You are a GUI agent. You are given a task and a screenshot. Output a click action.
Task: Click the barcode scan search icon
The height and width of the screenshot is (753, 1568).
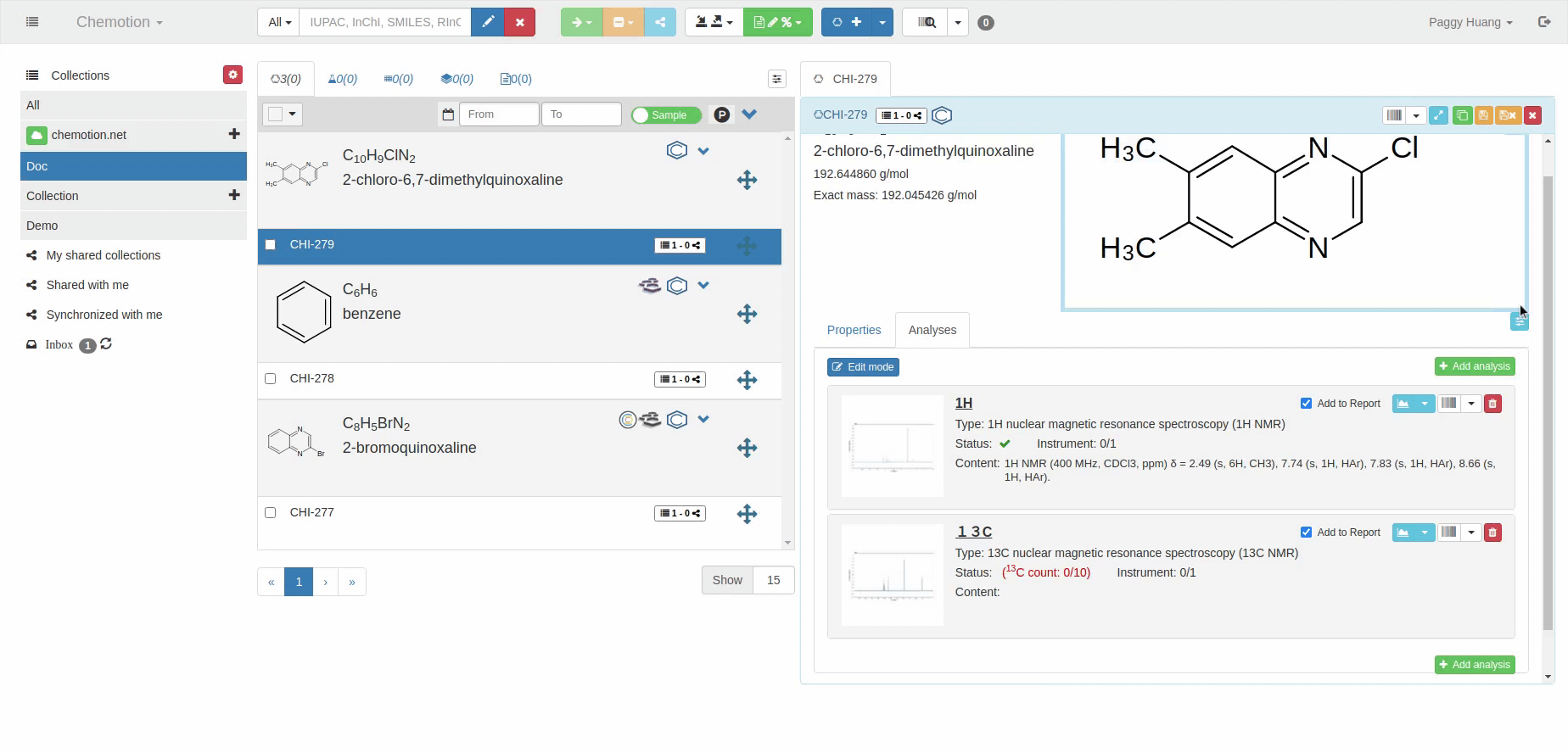[925, 22]
